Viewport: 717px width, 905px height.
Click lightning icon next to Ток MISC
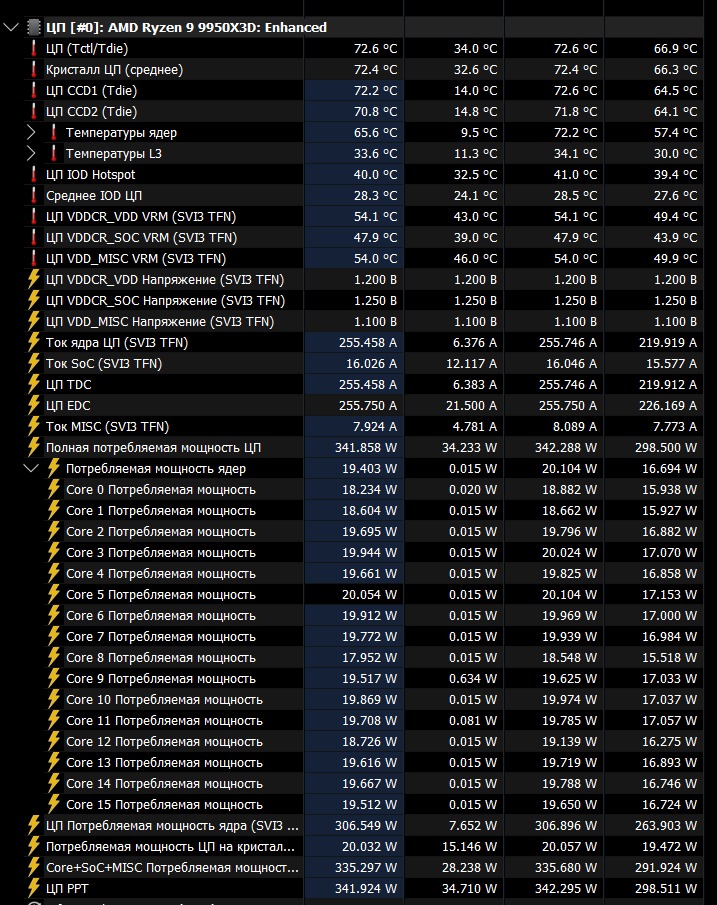34,427
